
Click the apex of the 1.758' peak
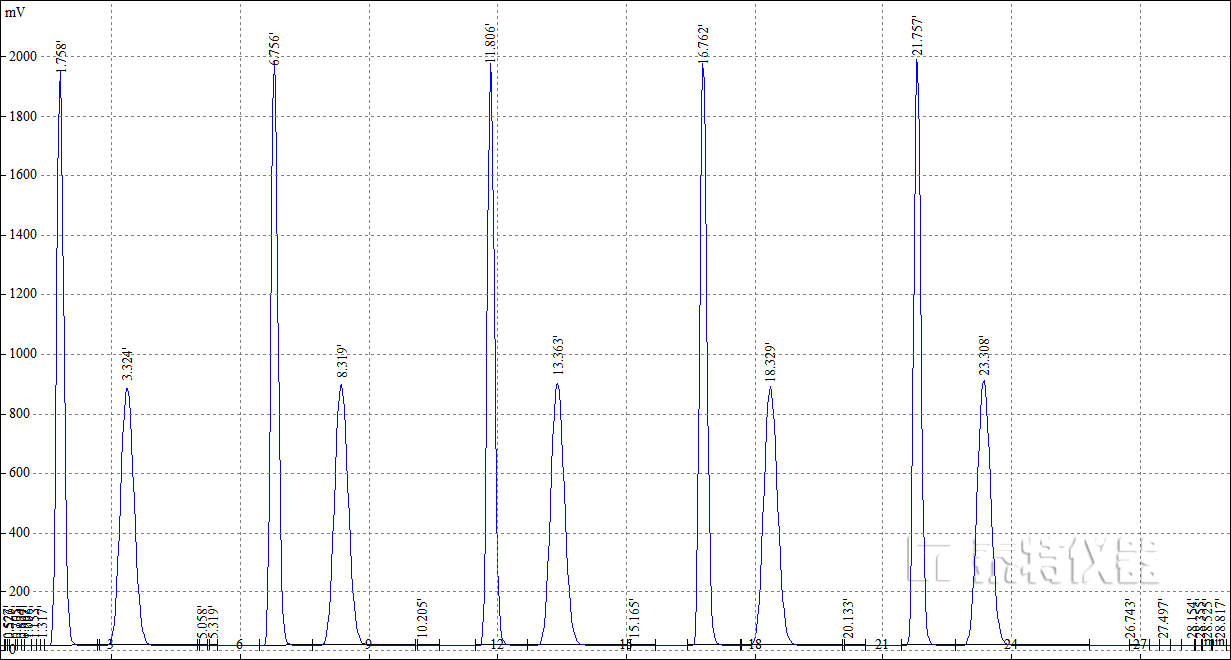(x=60, y=72)
